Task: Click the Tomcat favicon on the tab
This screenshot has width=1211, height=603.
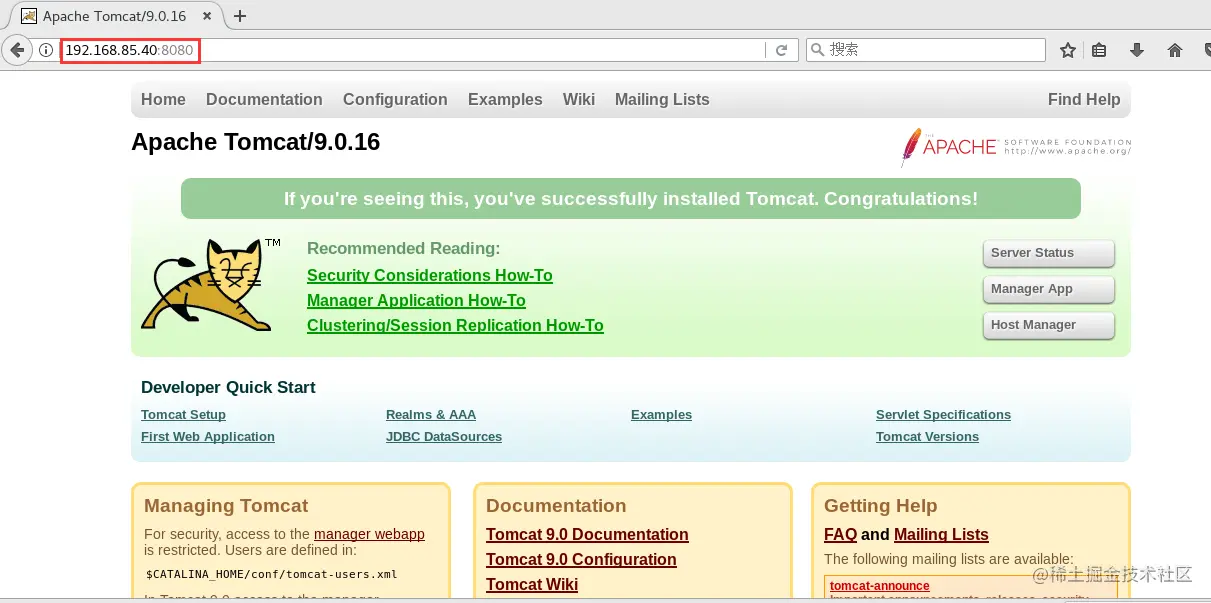Action: tap(29, 16)
